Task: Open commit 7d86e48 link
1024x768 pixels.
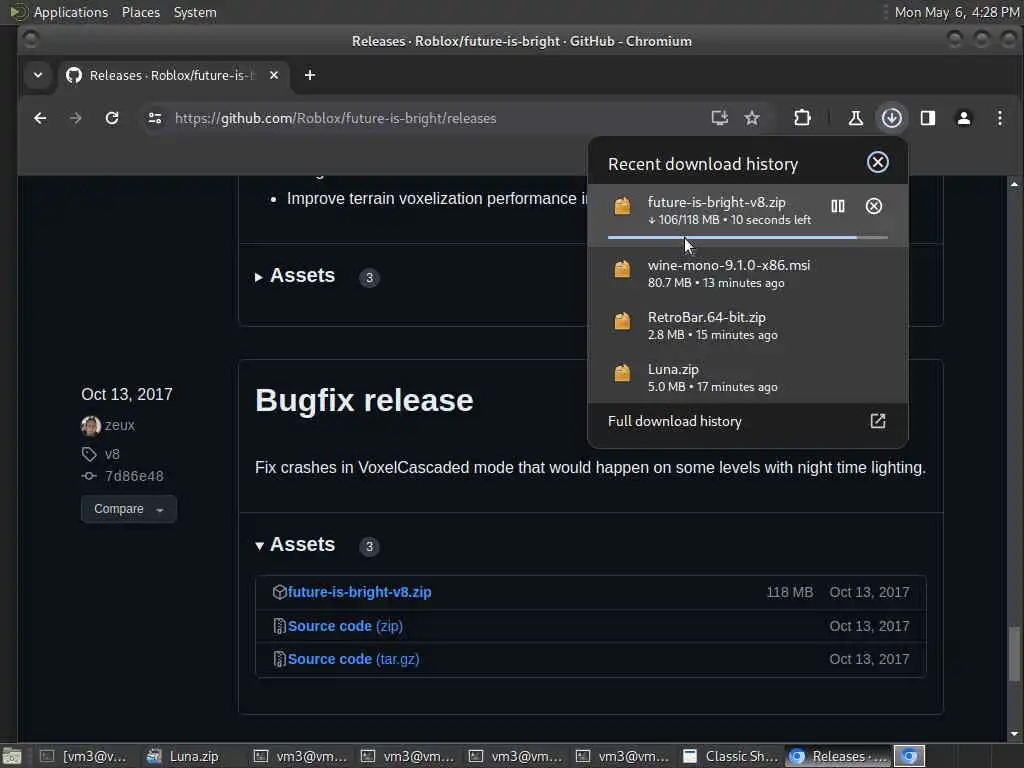Action: tap(134, 476)
